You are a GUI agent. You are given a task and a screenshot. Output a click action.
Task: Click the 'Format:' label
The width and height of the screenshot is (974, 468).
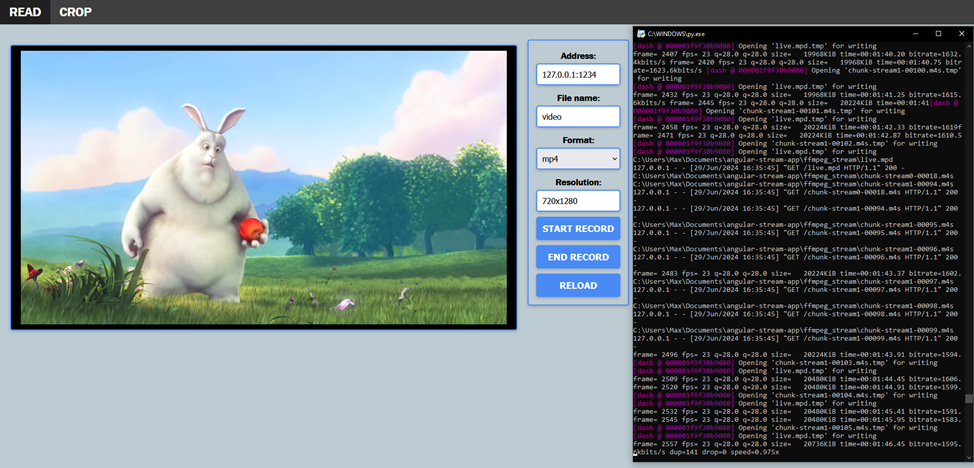coord(578,140)
